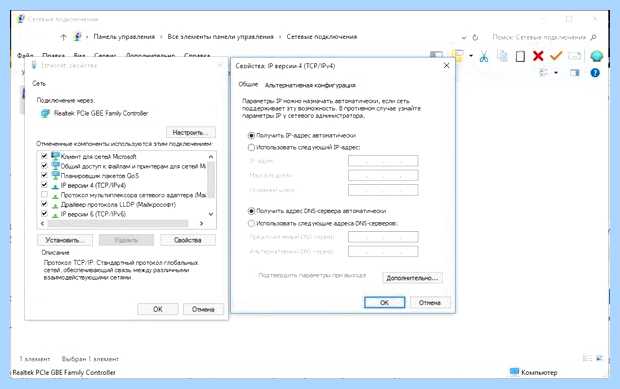Expand the chevron after Все элементы панели управления

pyautogui.click(x=280, y=37)
